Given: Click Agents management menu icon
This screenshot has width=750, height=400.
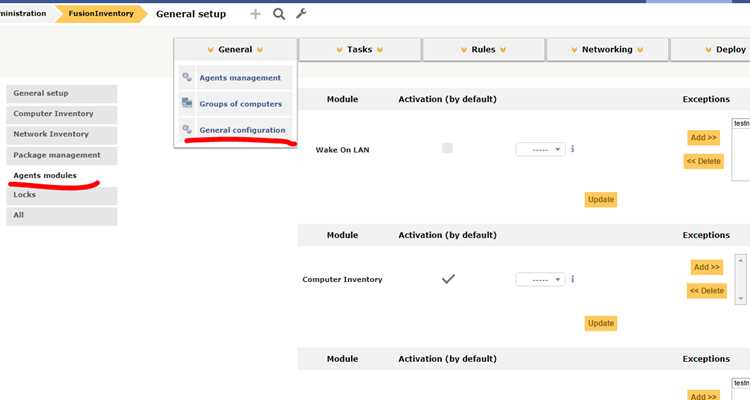Looking at the screenshot, I should [187, 77].
